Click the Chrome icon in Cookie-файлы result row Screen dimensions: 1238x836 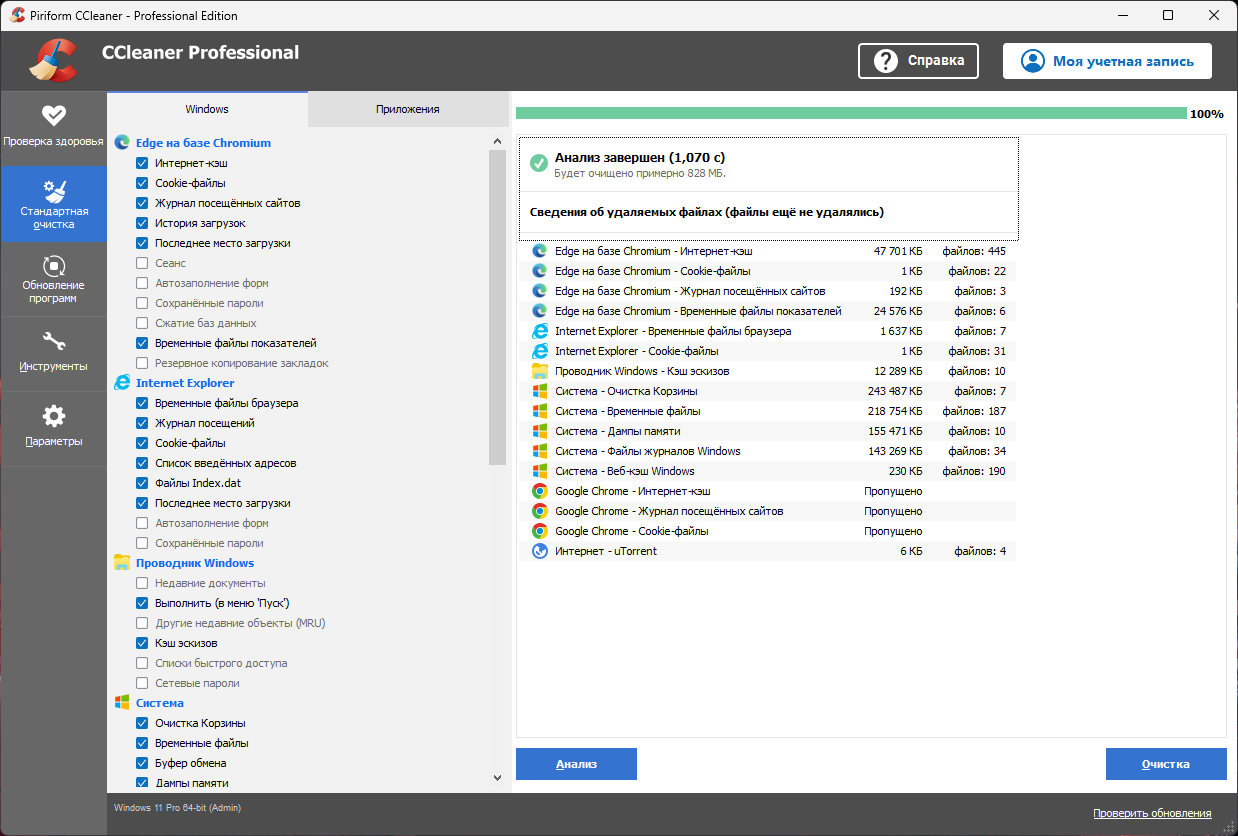(540, 531)
